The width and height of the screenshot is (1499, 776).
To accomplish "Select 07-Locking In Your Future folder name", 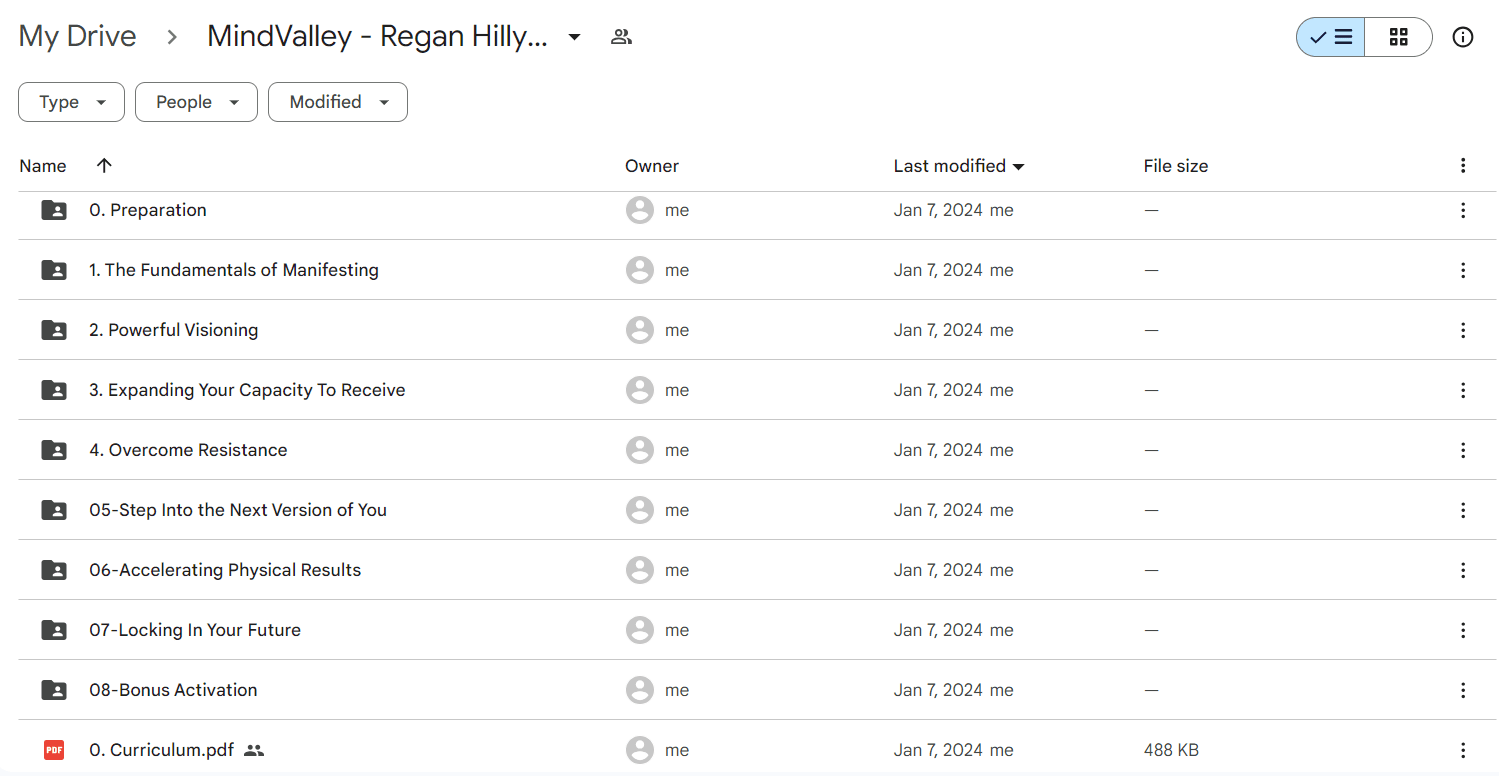I will [195, 630].
